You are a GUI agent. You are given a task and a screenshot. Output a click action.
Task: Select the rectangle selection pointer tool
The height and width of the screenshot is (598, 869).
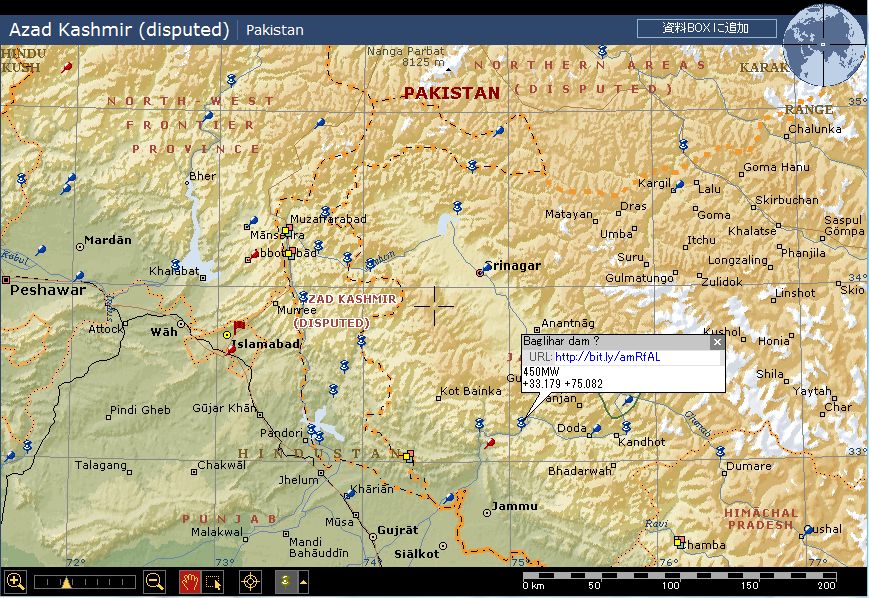tap(213, 581)
